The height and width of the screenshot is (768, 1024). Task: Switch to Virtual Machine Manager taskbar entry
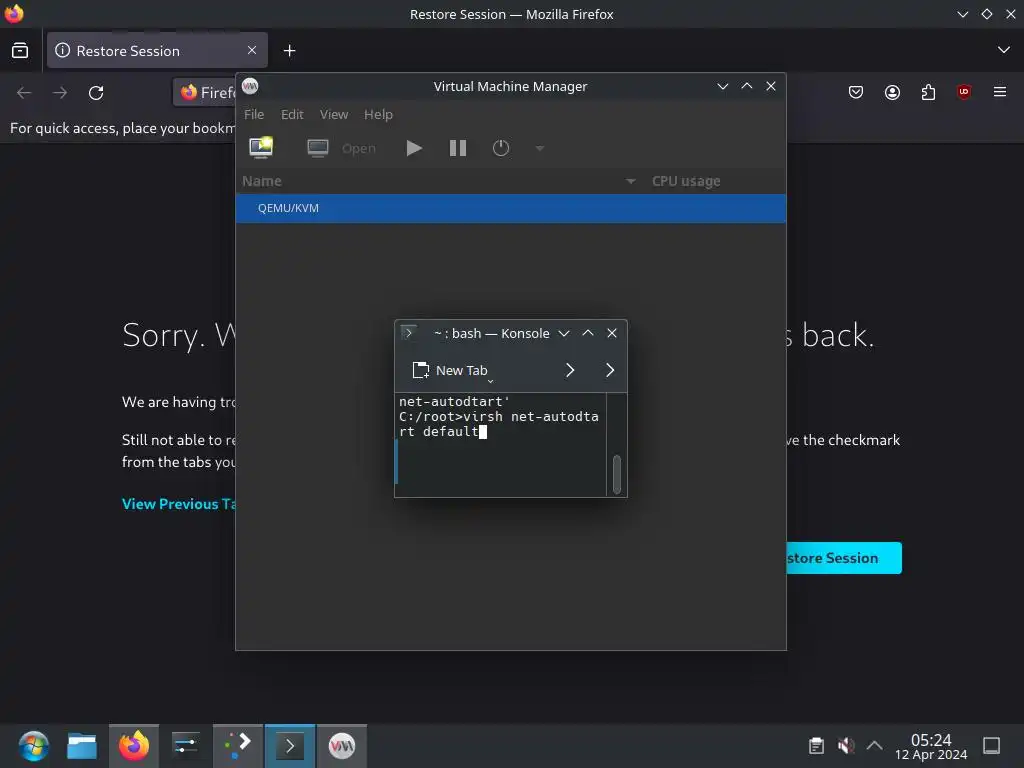[342, 746]
